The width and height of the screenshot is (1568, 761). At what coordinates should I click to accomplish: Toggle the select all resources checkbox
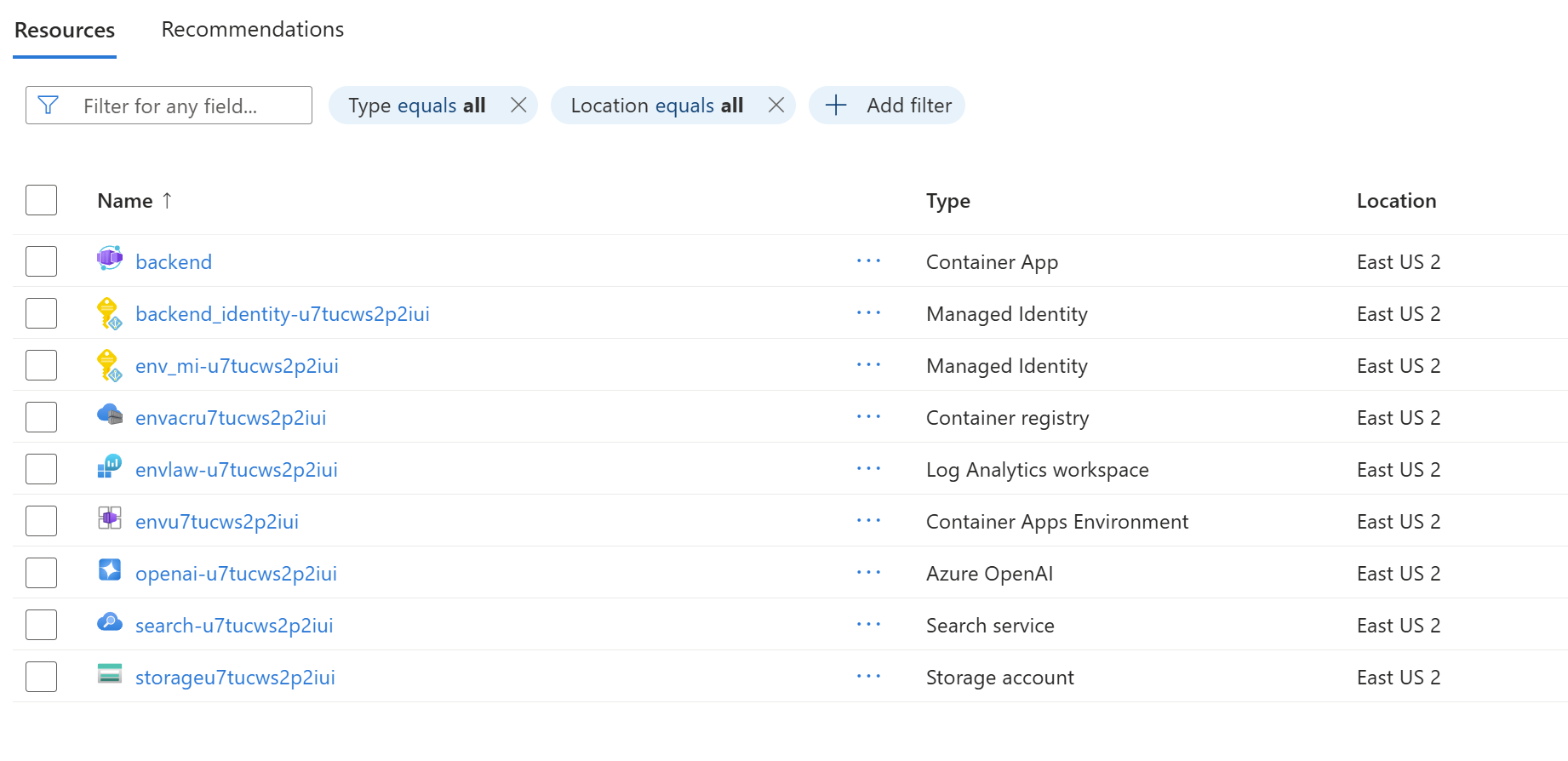click(41, 200)
